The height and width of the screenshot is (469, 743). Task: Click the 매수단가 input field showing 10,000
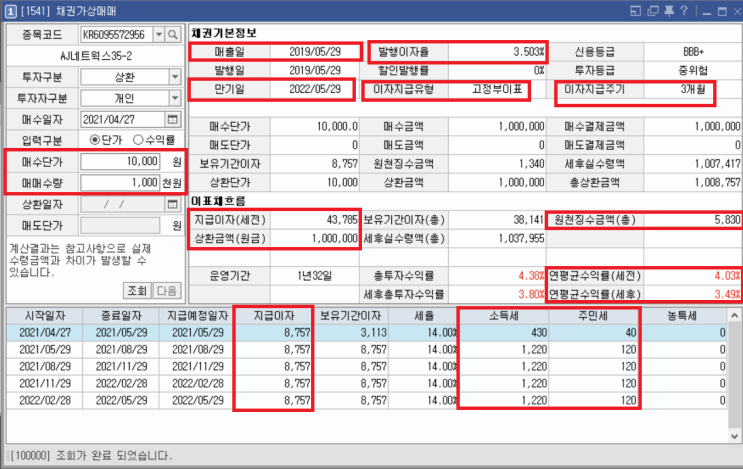tap(120, 162)
